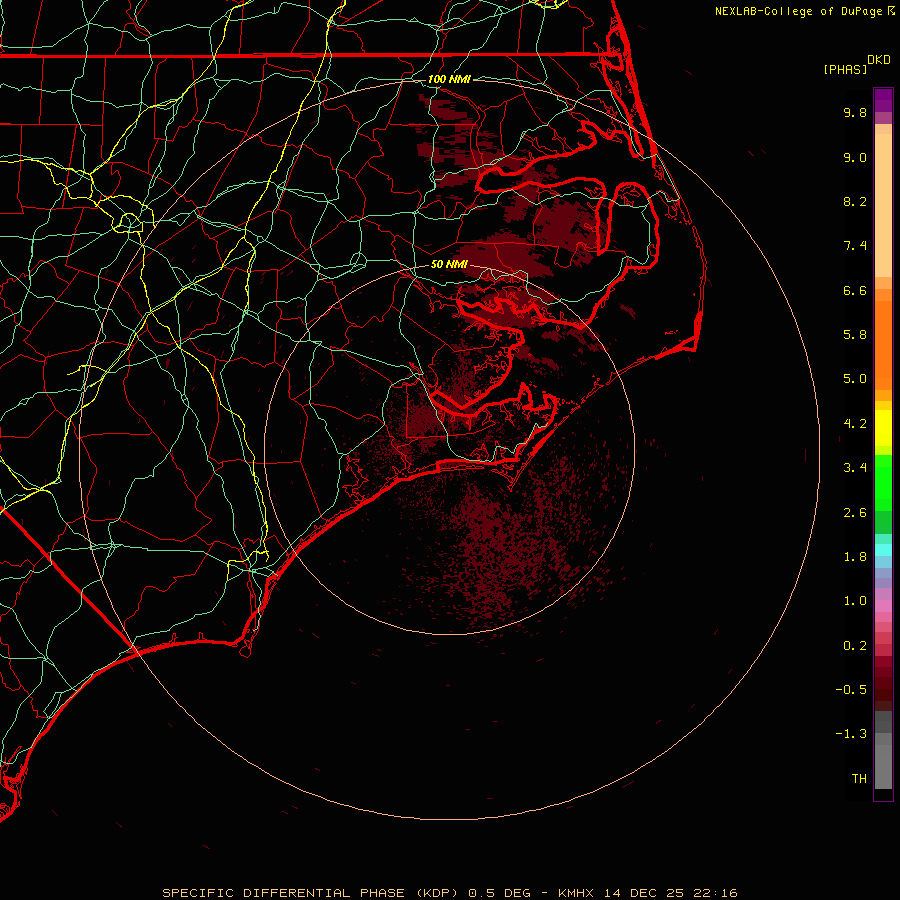900x900 pixels.
Task: Click the NEXLAB-College of DuPage text
Action: click(799, 11)
